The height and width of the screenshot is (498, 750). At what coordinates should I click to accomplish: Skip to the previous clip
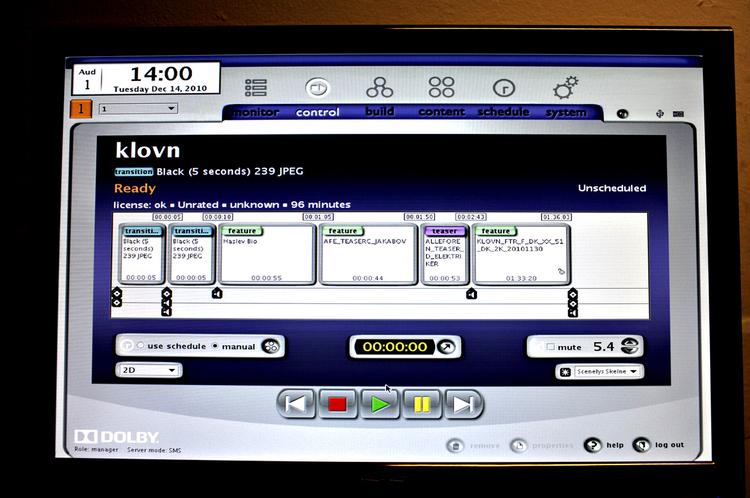pyautogui.click(x=296, y=404)
